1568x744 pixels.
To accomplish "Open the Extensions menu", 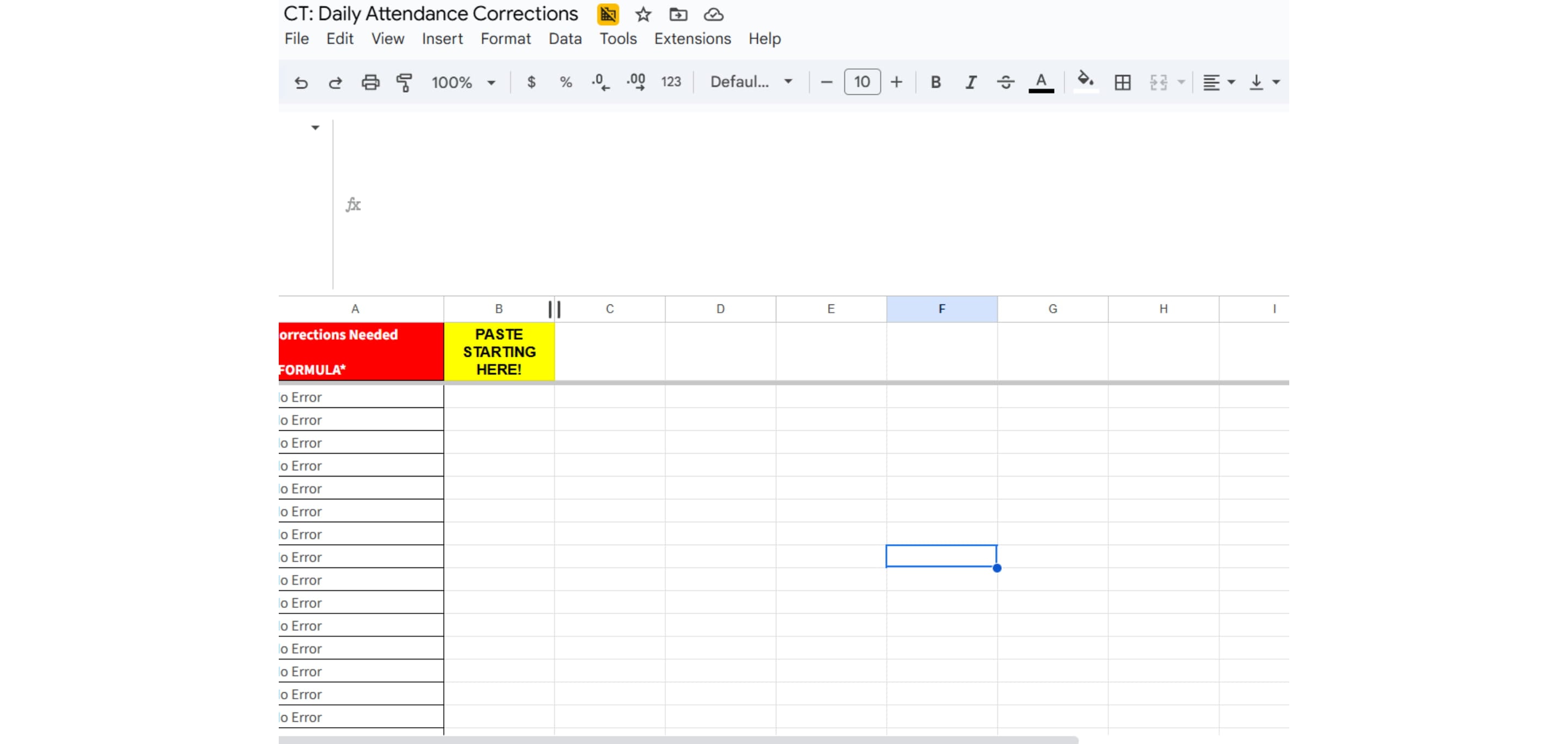I will 693,39.
